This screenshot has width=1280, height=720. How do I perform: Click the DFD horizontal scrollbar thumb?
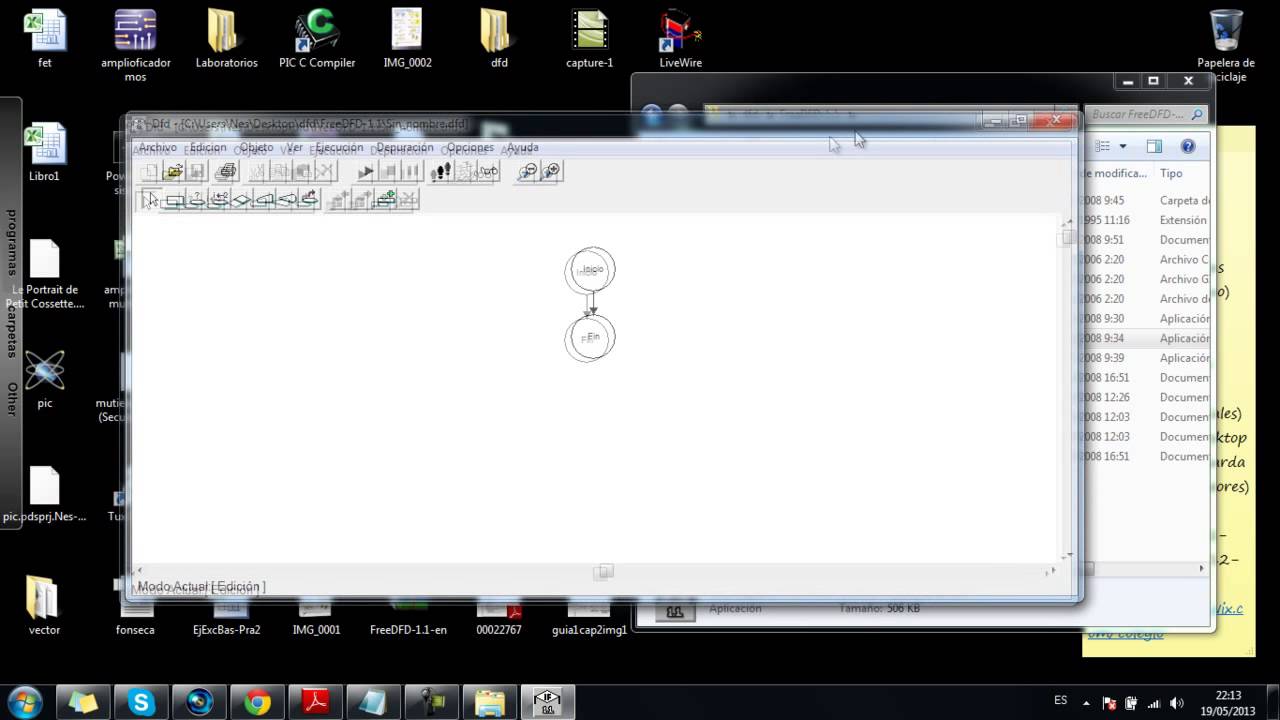tap(603, 572)
